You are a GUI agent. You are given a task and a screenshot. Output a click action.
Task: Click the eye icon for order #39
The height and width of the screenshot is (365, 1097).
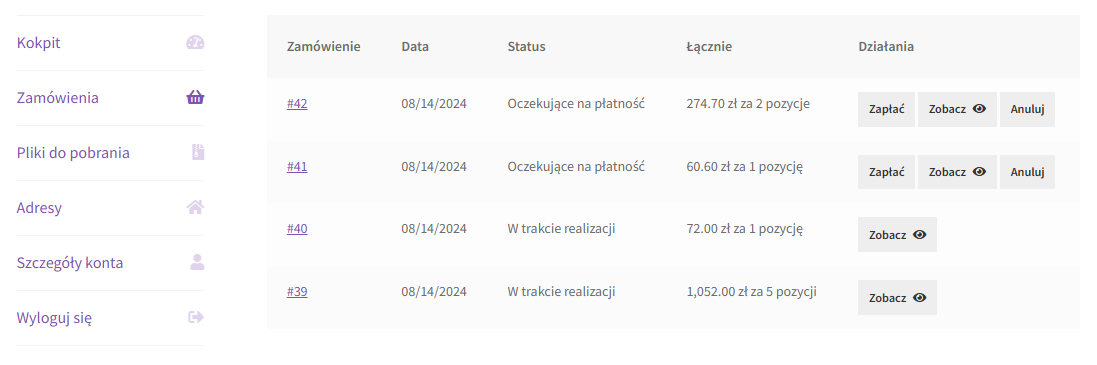point(920,297)
